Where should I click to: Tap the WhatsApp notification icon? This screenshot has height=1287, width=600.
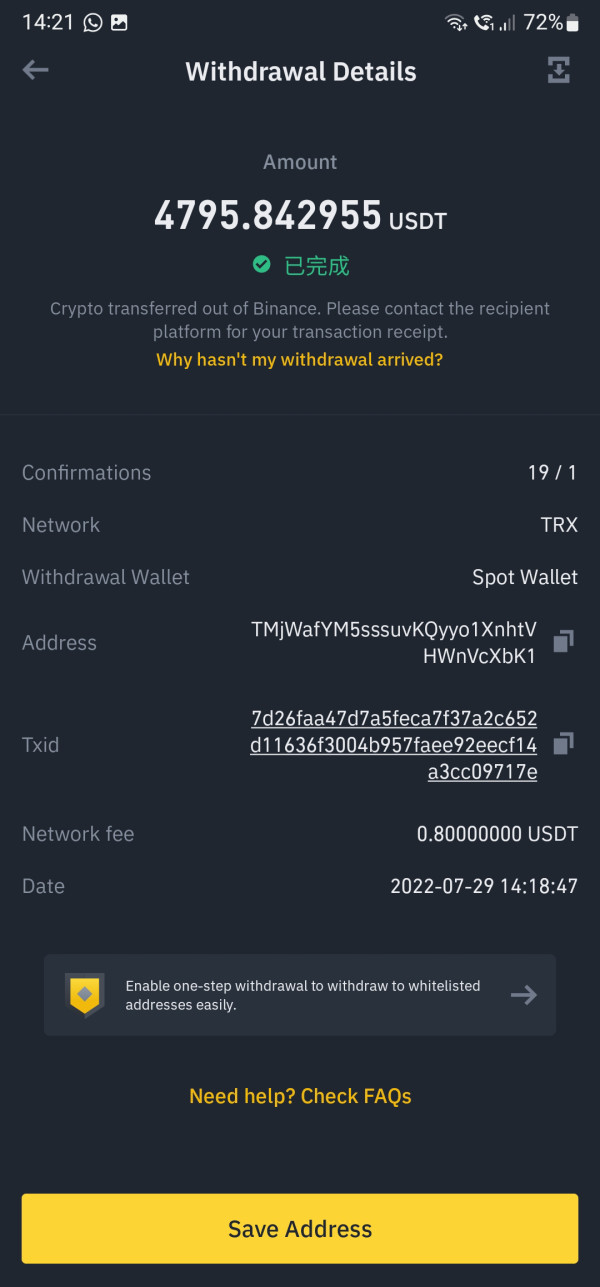[93, 22]
